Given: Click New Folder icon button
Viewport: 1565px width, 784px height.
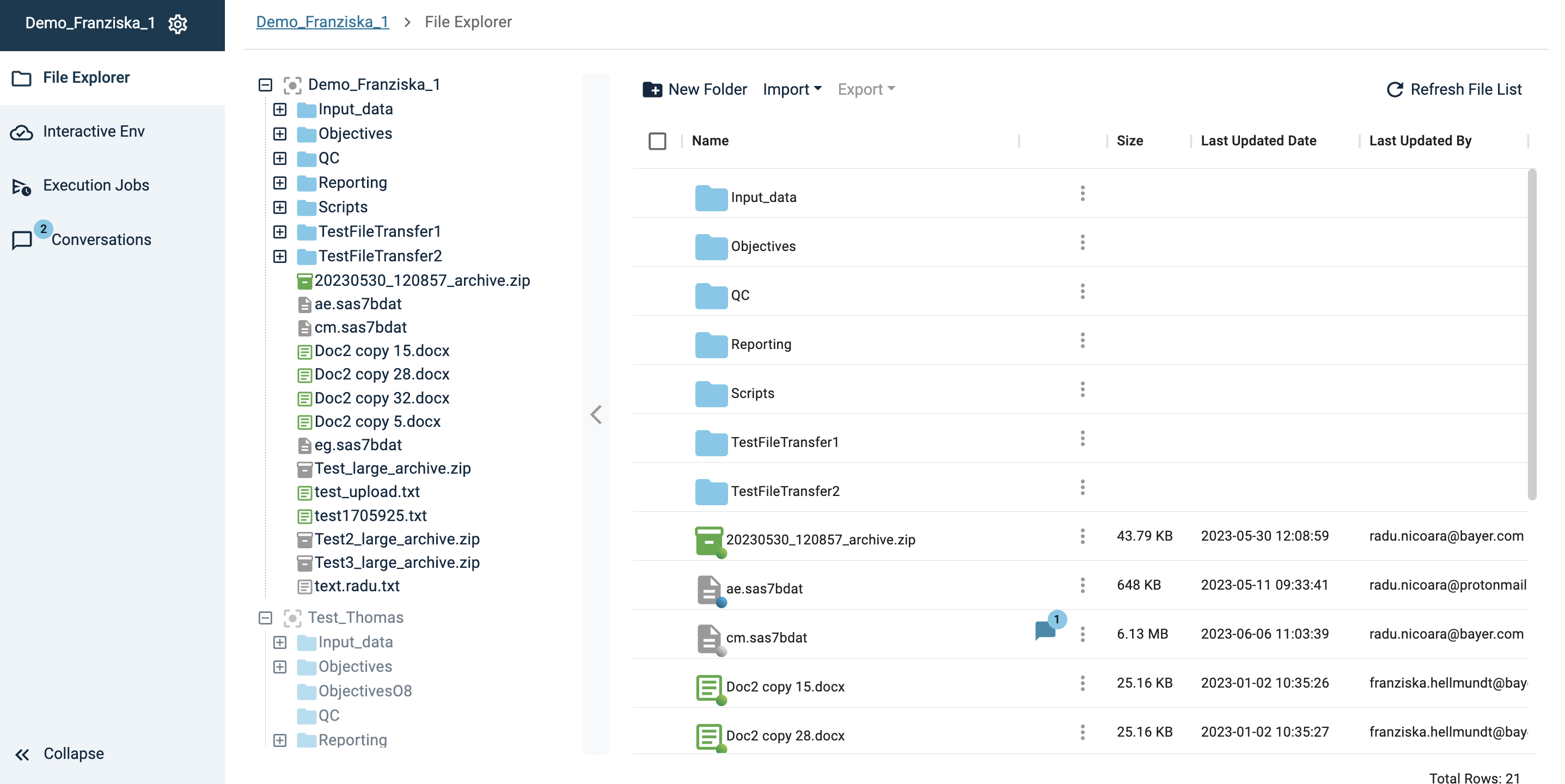Looking at the screenshot, I should (x=652, y=89).
